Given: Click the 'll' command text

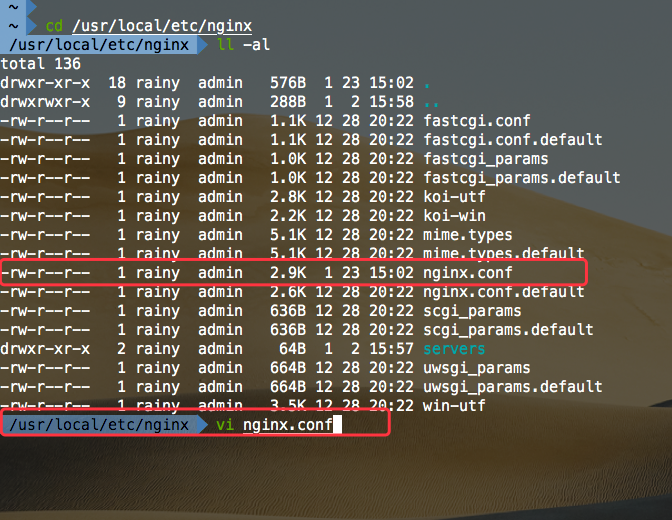Looking at the screenshot, I should [x=225, y=45].
